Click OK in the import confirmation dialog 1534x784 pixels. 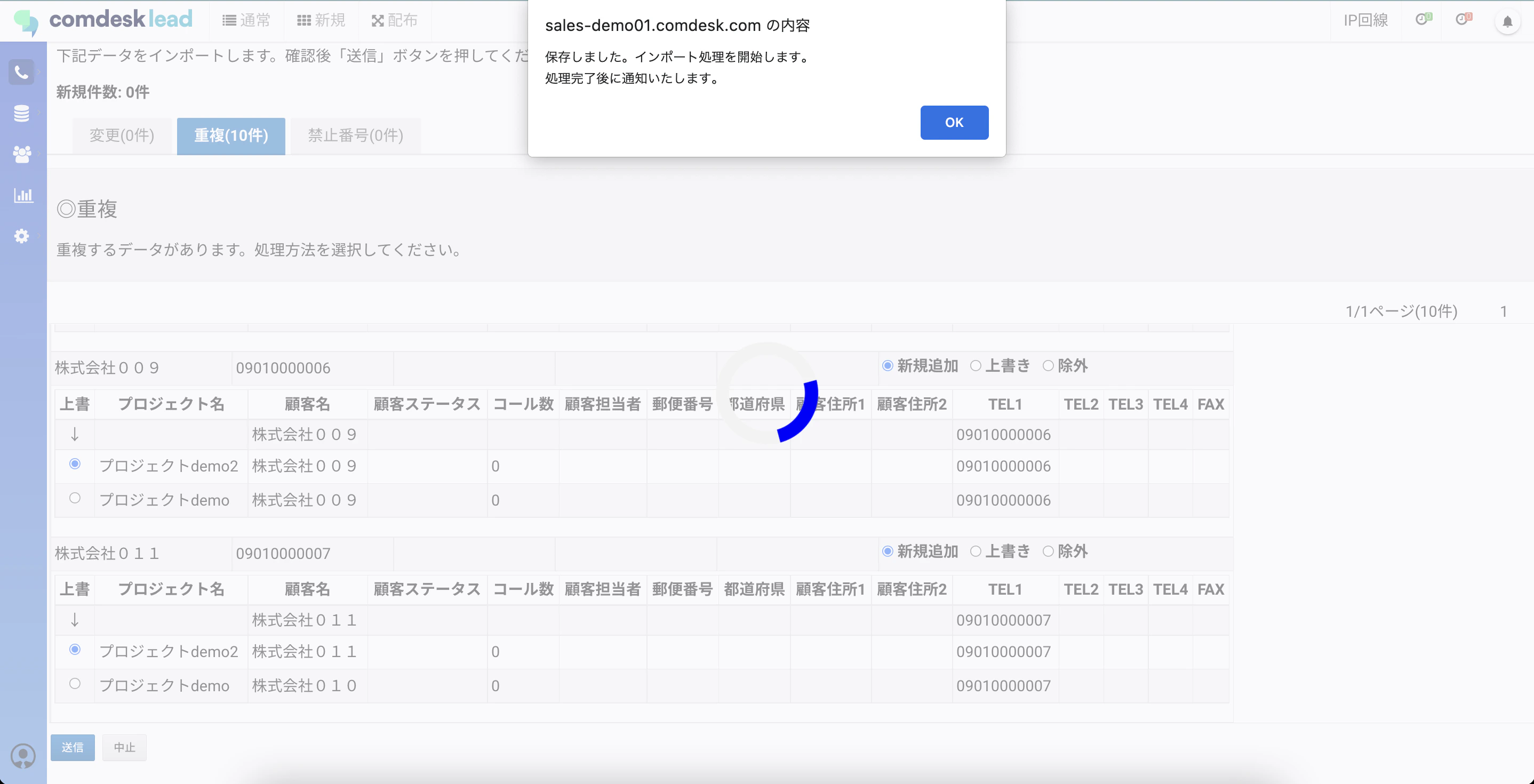coord(954,123)
